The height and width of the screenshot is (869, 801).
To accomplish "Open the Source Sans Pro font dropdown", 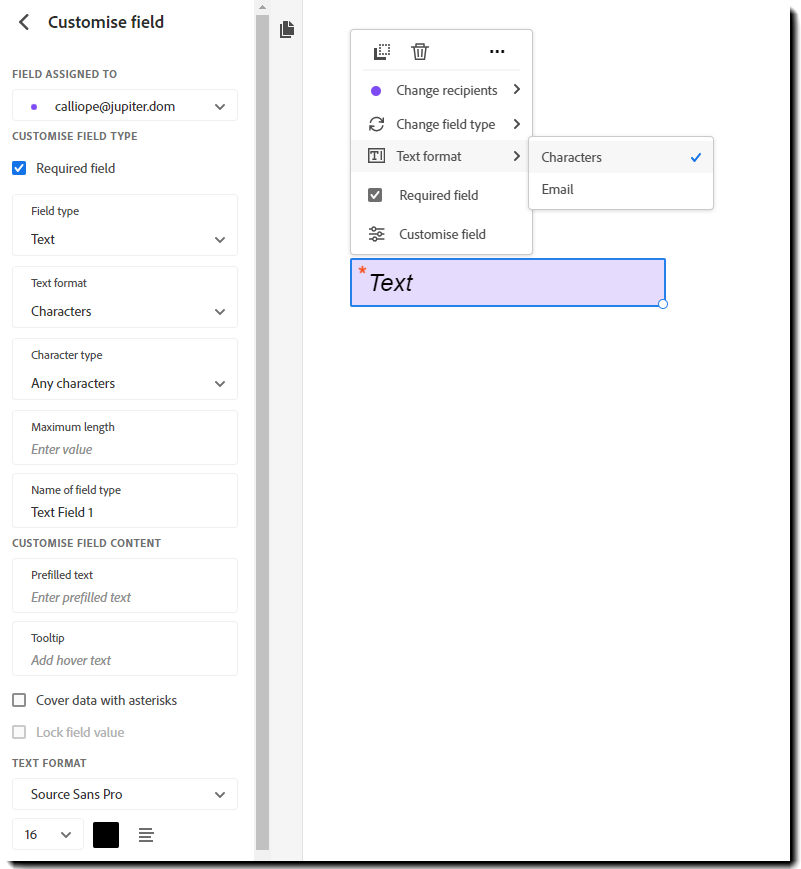I will click(125, 794).
